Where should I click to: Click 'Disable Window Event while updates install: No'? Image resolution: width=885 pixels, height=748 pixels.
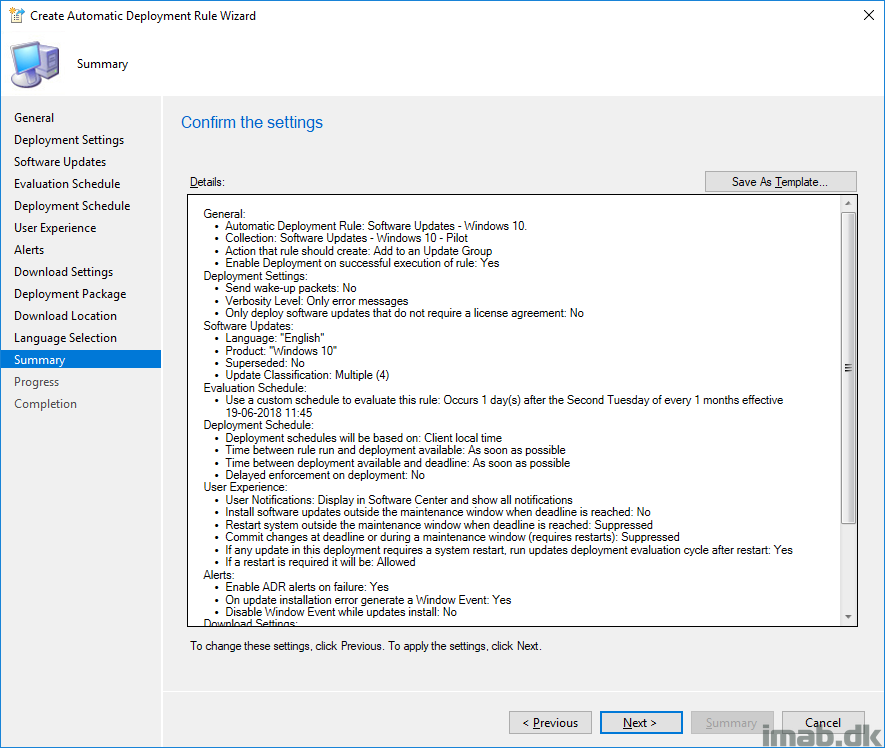[x=341, y=612]
